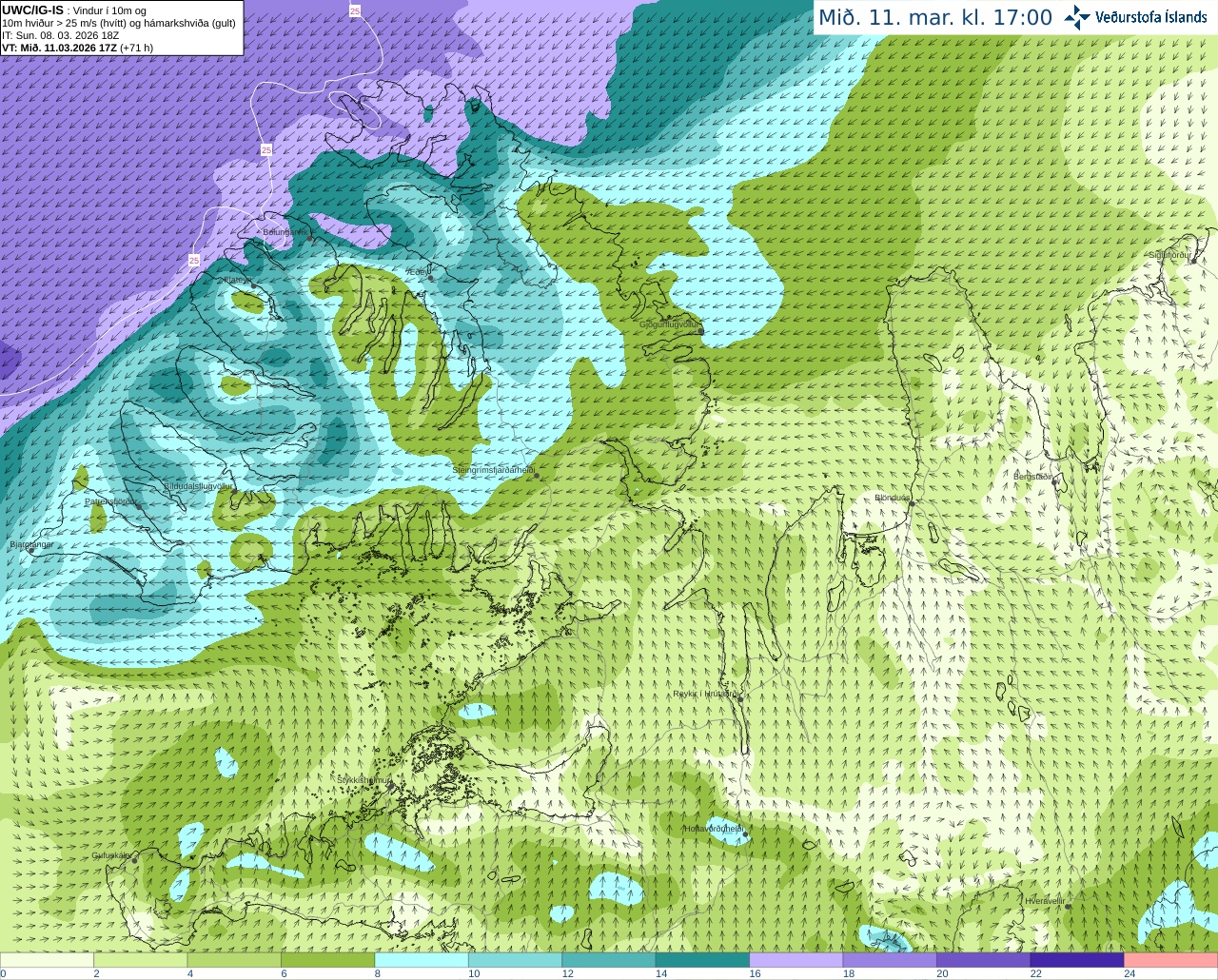Click the legend scale number 0
This screenshot has height=980, width=1218.
[4, 973]
